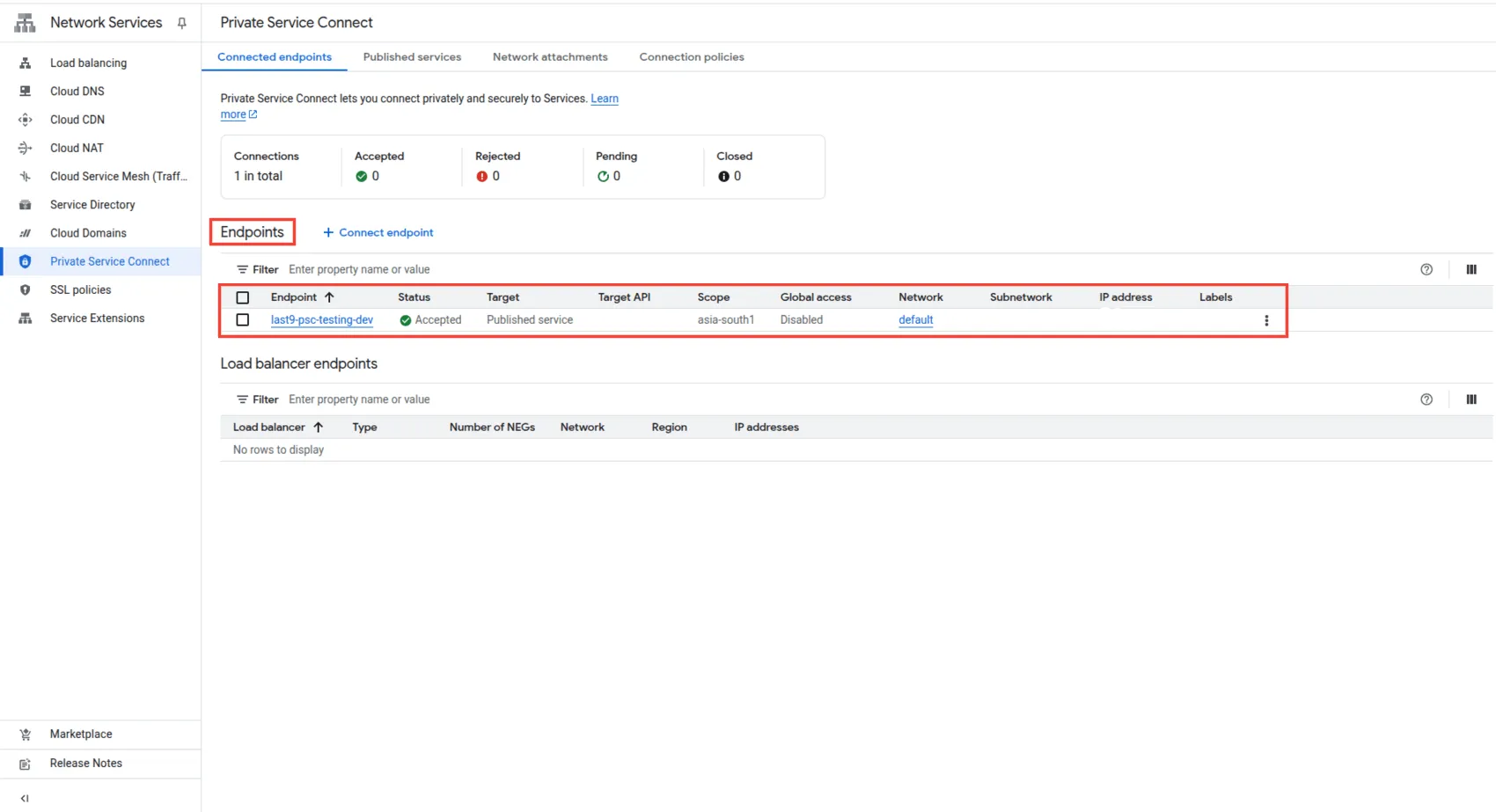Click the Load balancing sidebar icon
Screen dimensions: 1496x812
[26, 63]
